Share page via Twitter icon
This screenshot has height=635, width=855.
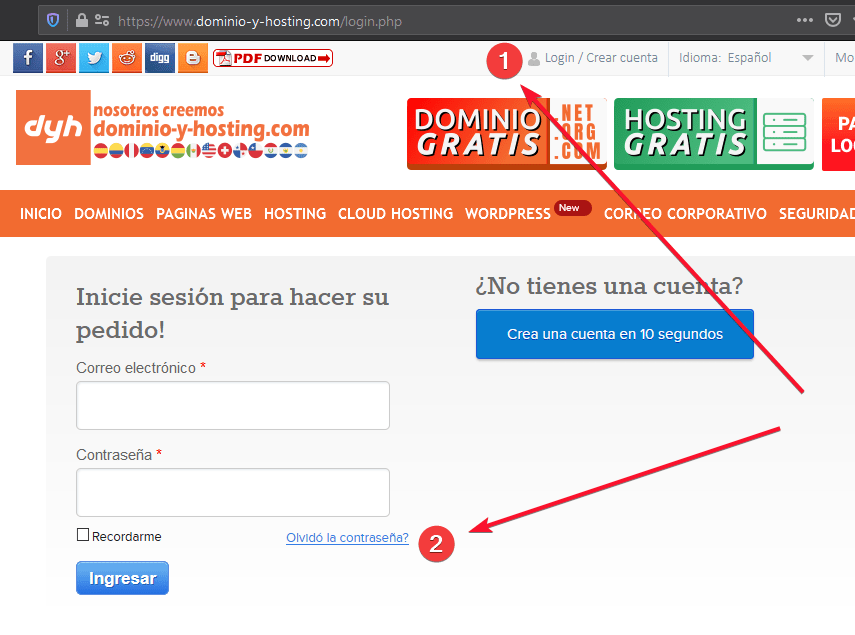click(94, 58)
